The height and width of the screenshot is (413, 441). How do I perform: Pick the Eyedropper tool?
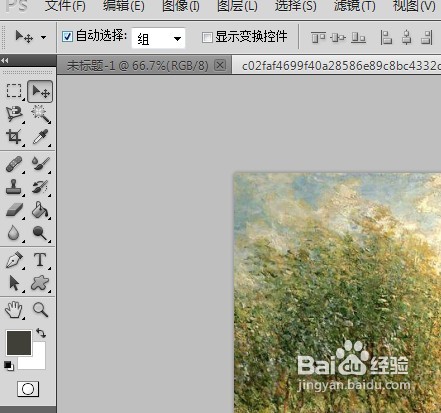[x=41, y=137]
